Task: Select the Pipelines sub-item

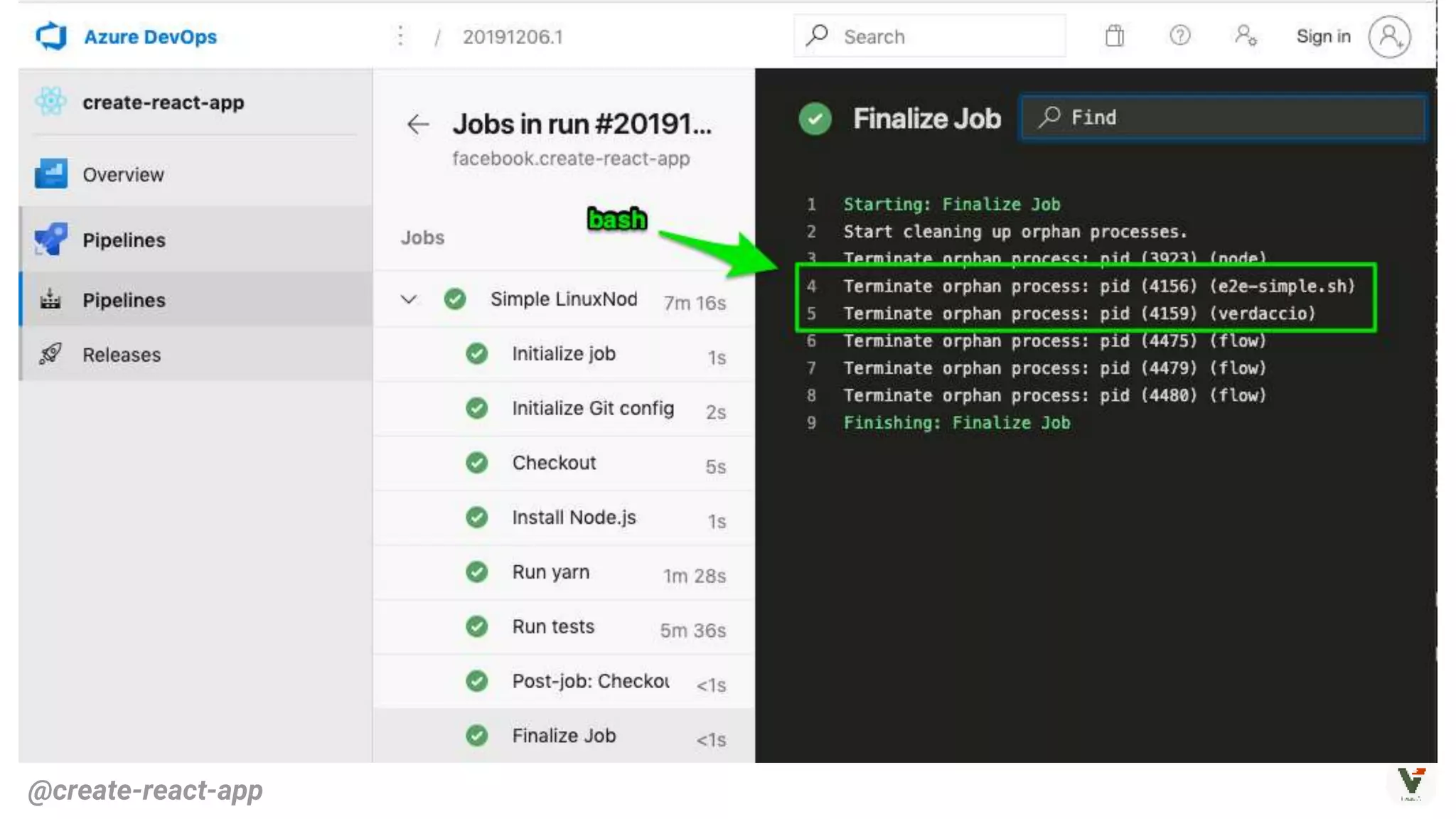Action: click(196, 299)
